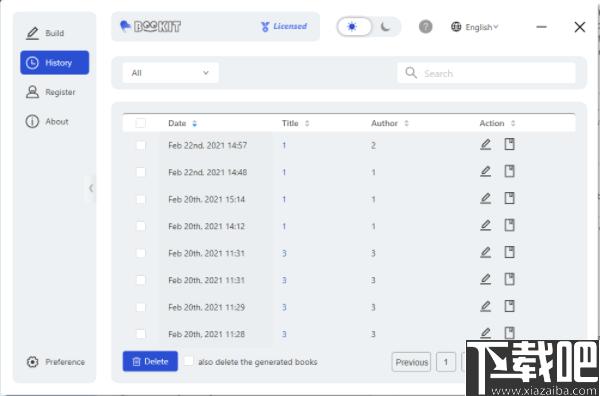Click the search magnifier icon

[411, 72]
